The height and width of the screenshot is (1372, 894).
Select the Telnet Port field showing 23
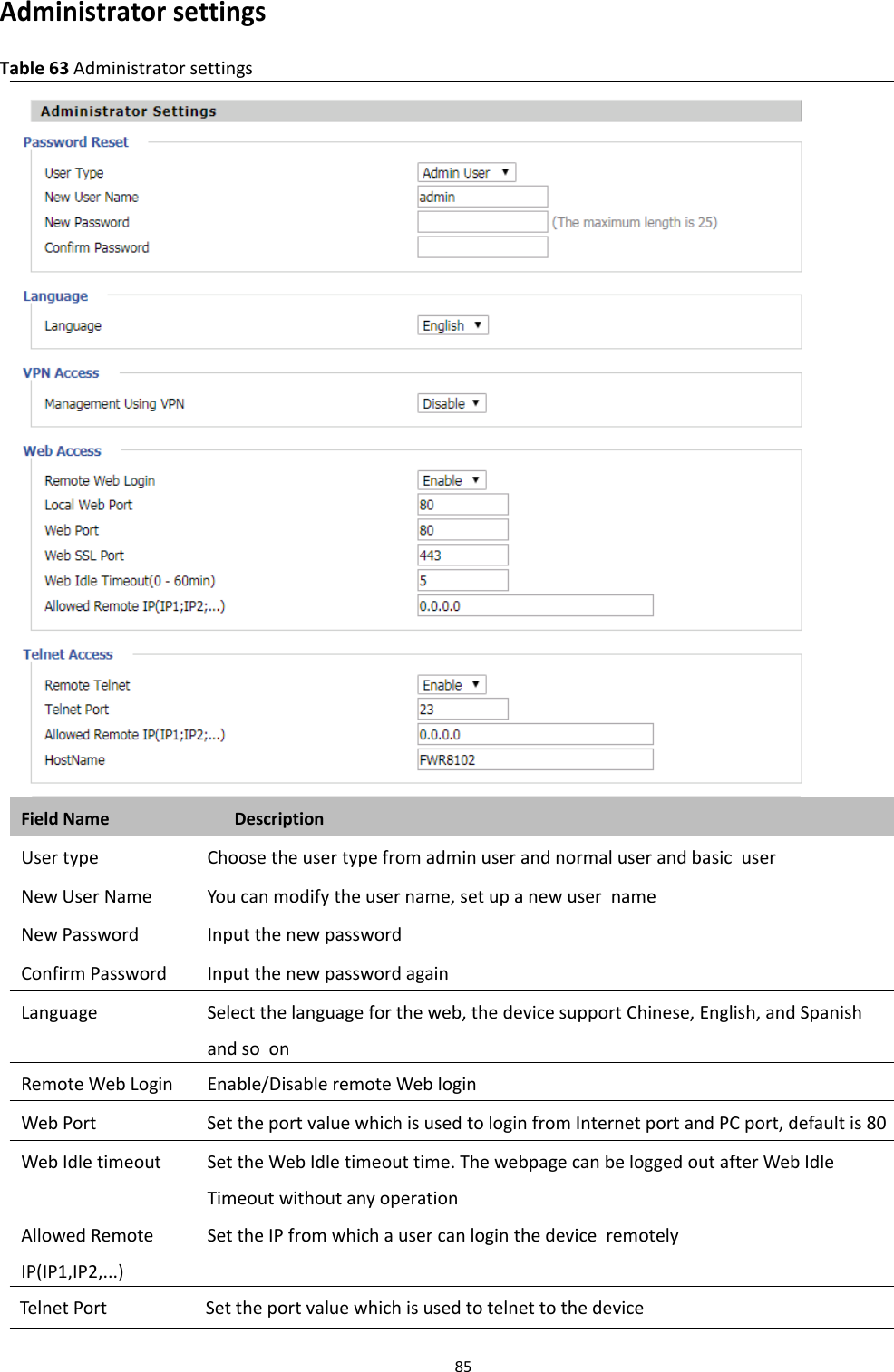(462, 709)
